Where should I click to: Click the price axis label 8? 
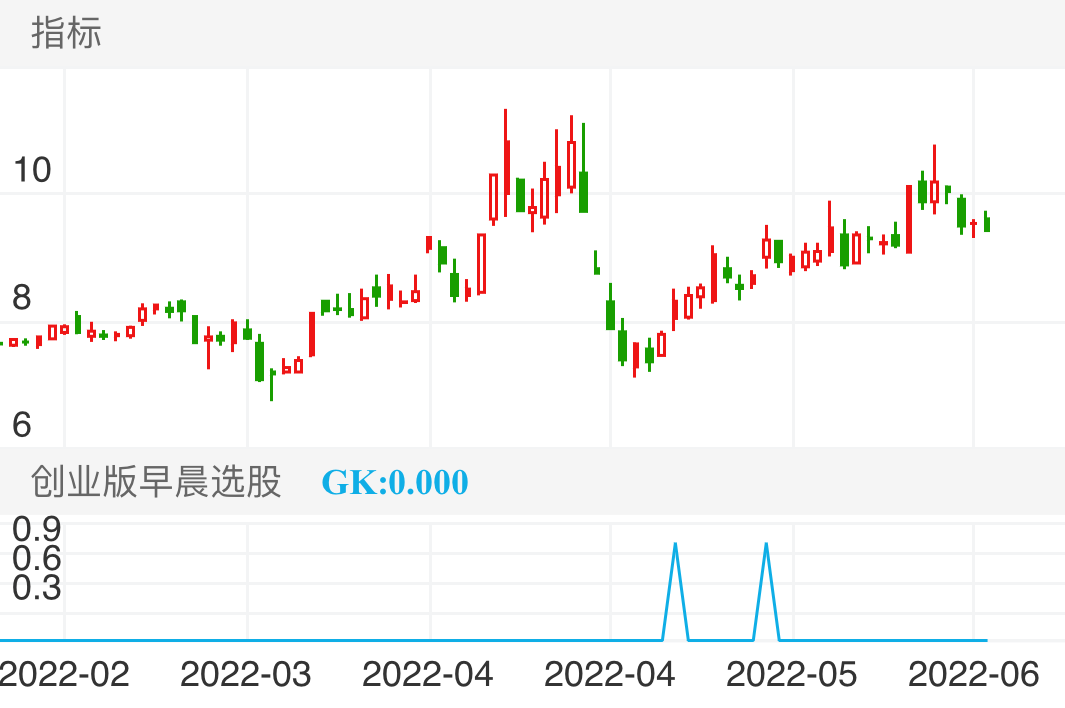[x=22, y=298]
